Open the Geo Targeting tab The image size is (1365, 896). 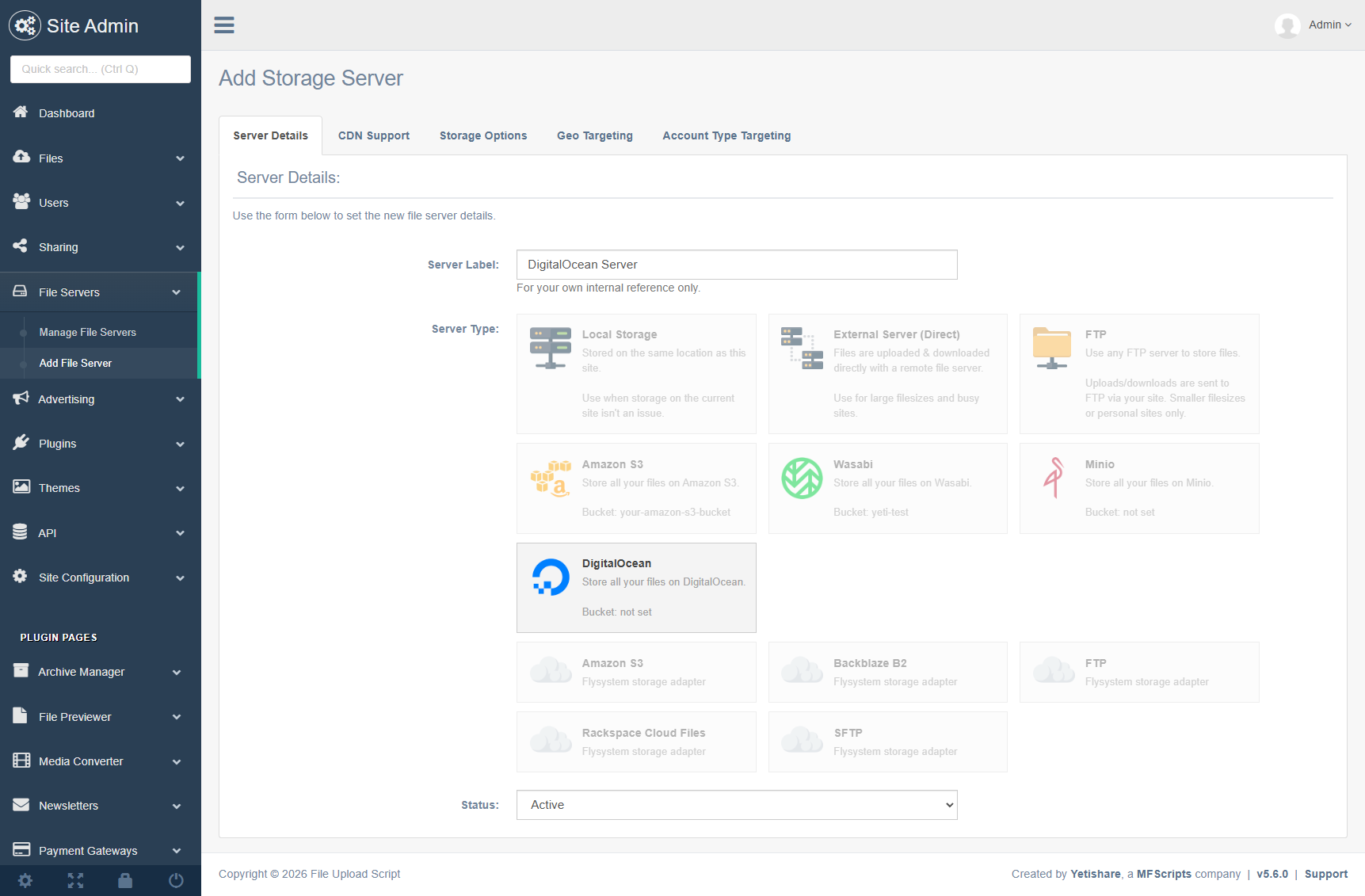pyautogui.click(x=594, y=135)
